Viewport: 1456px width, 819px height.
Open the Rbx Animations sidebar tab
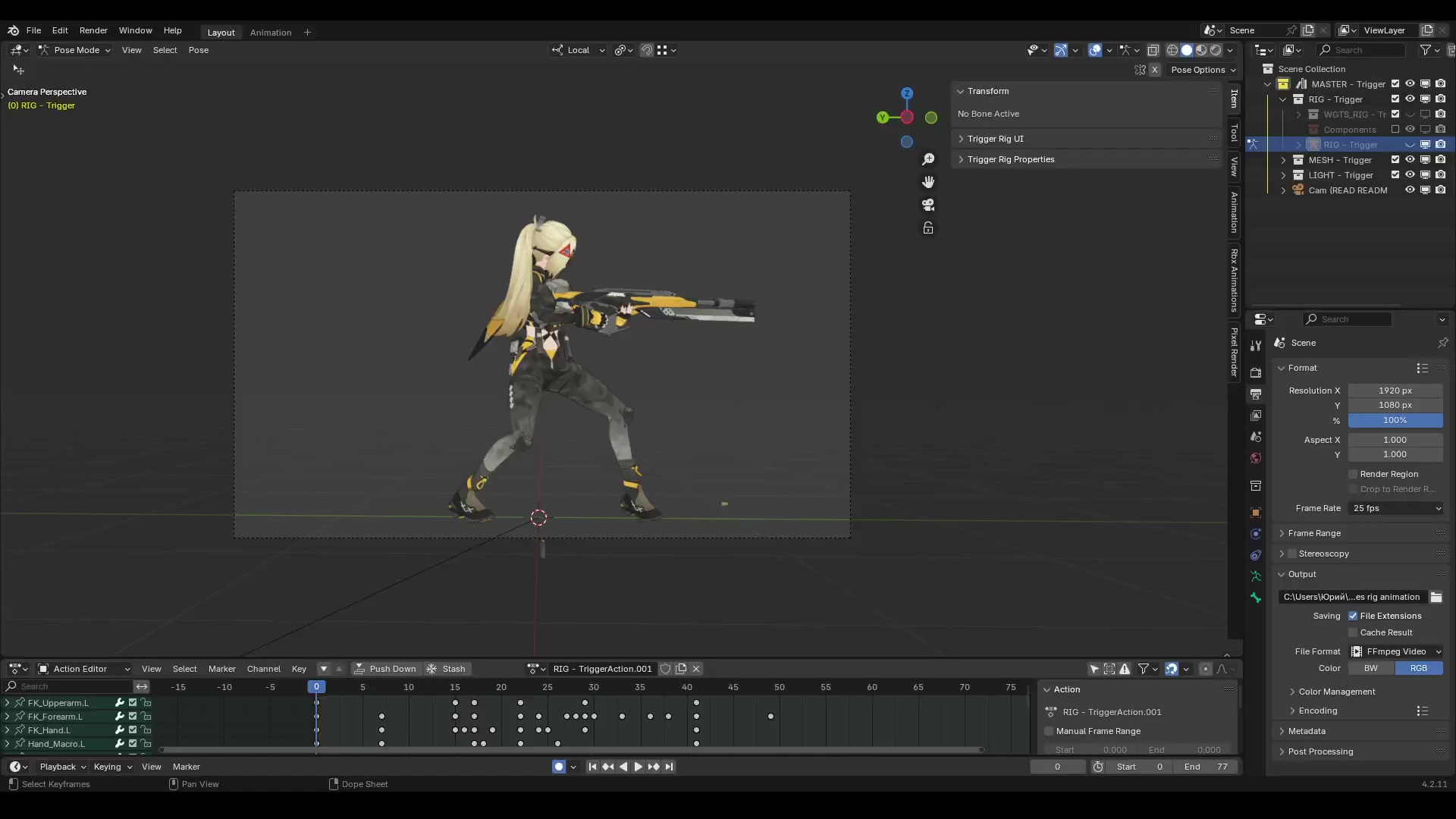pos(1235,280)
